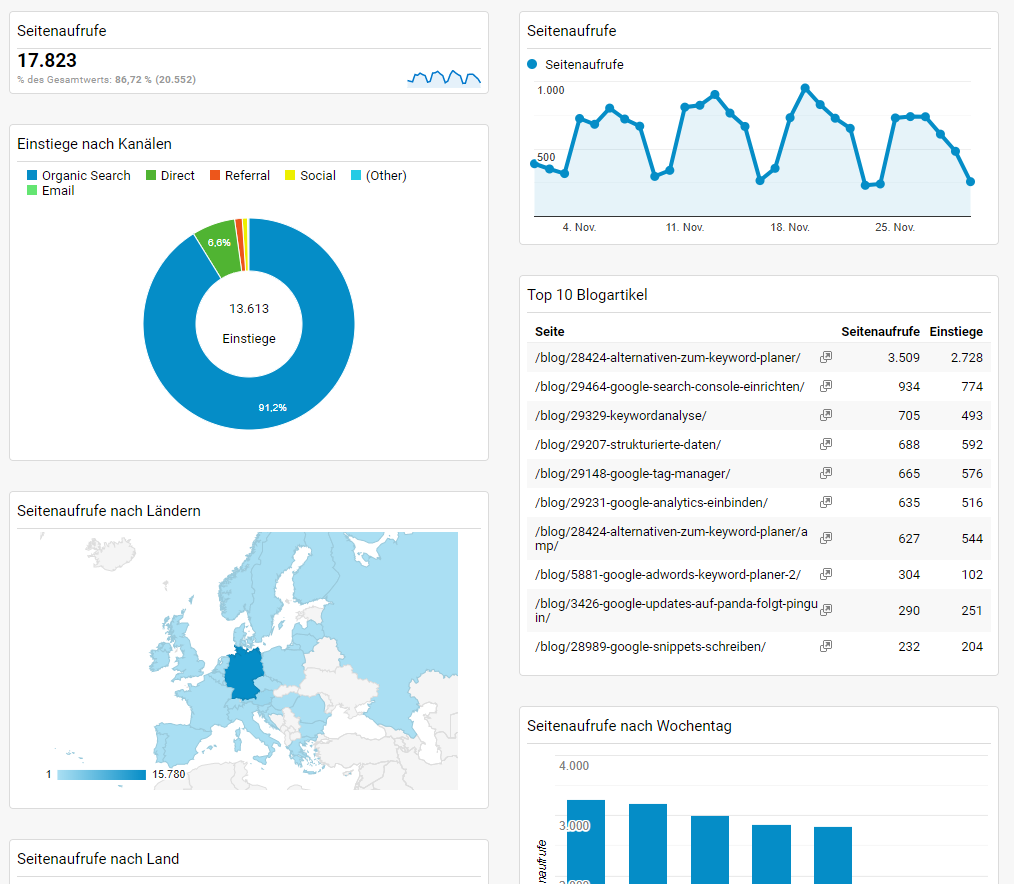Open page icon for keyword-planer amp article
The height and width of the screenshot is (884, 1014).
click(x=825, y=537)
